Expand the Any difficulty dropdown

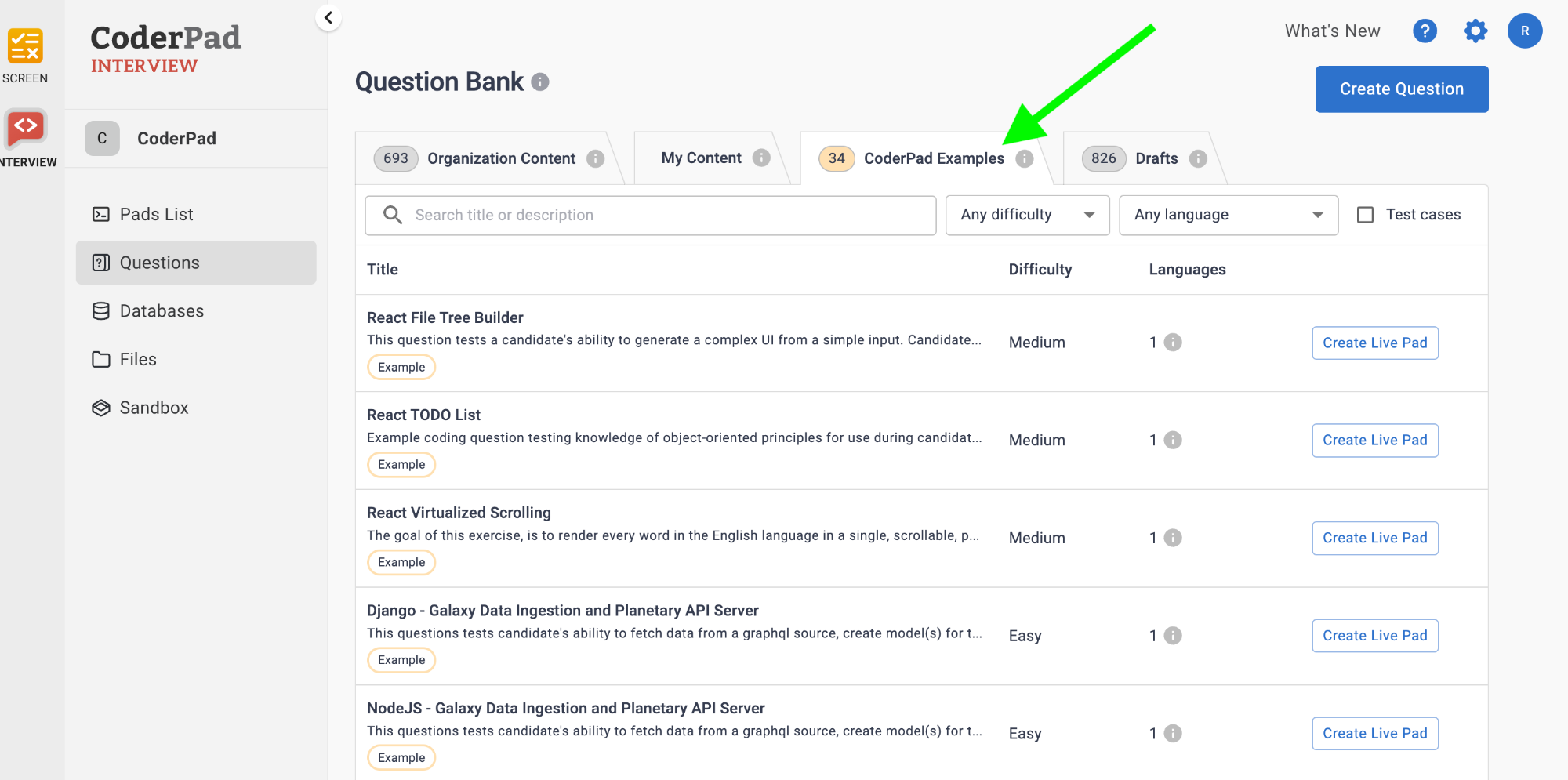coord(1027,215)
